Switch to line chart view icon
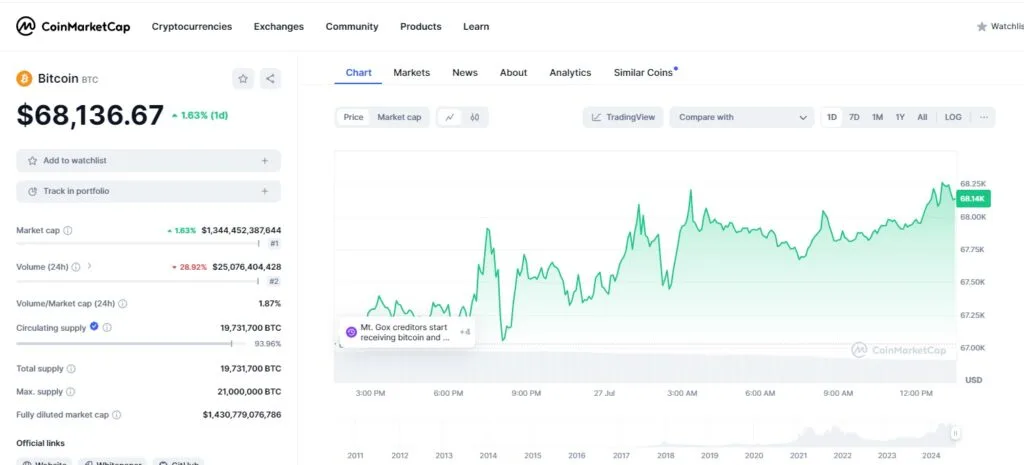Viewport: 1024px width, 465px height. tap(450, 118)
